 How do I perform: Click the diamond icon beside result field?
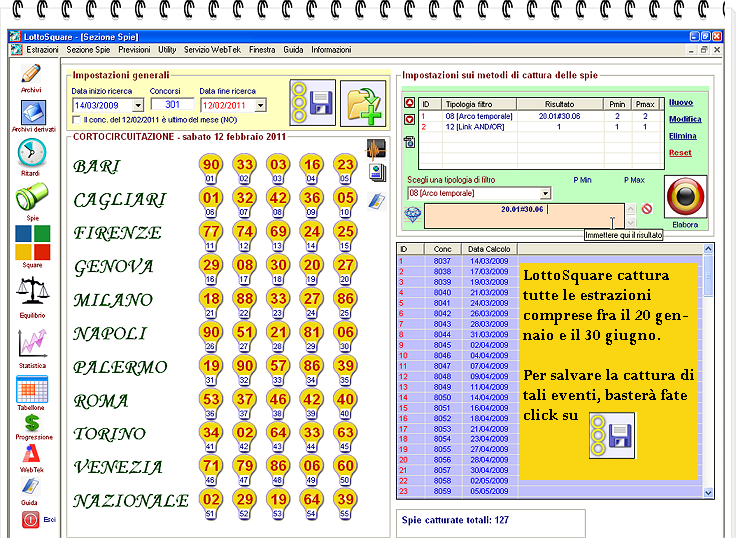[x=412, y=215]
